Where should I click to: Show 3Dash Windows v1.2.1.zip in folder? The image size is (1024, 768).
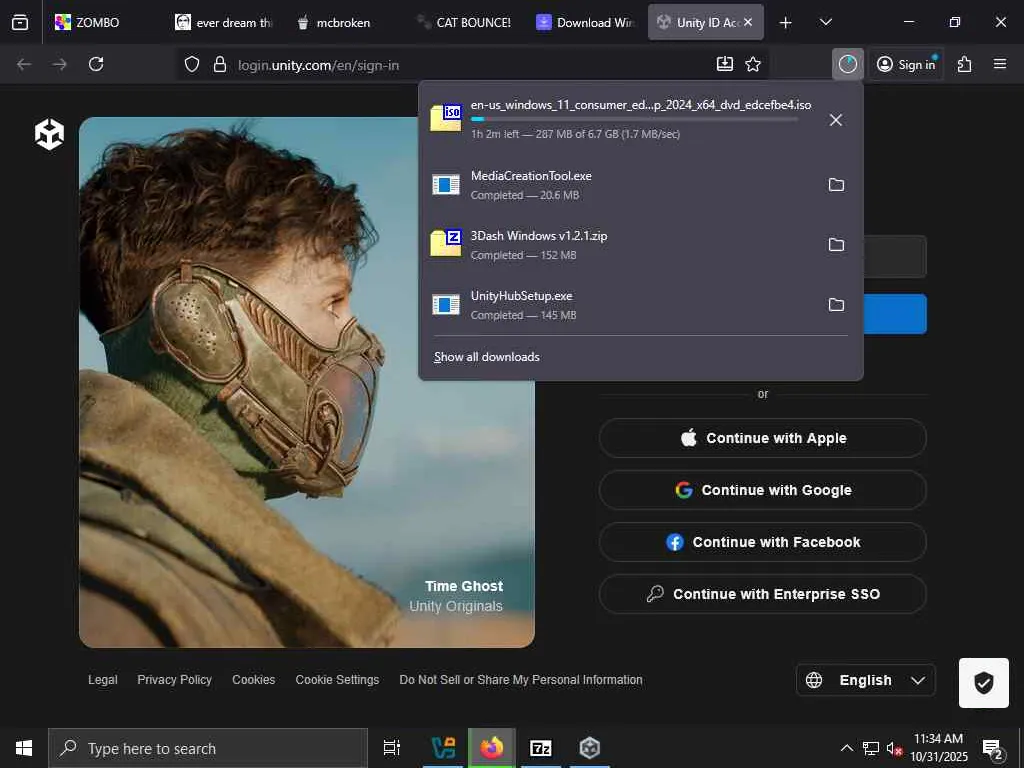836,245
